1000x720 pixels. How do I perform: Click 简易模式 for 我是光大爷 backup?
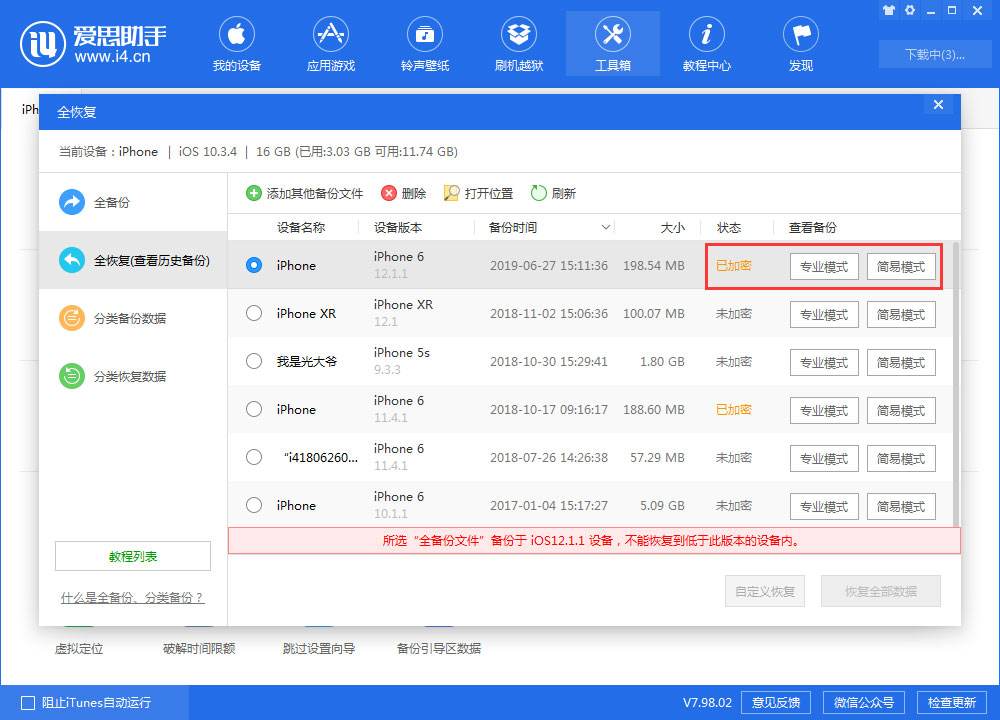click(901, 362)
